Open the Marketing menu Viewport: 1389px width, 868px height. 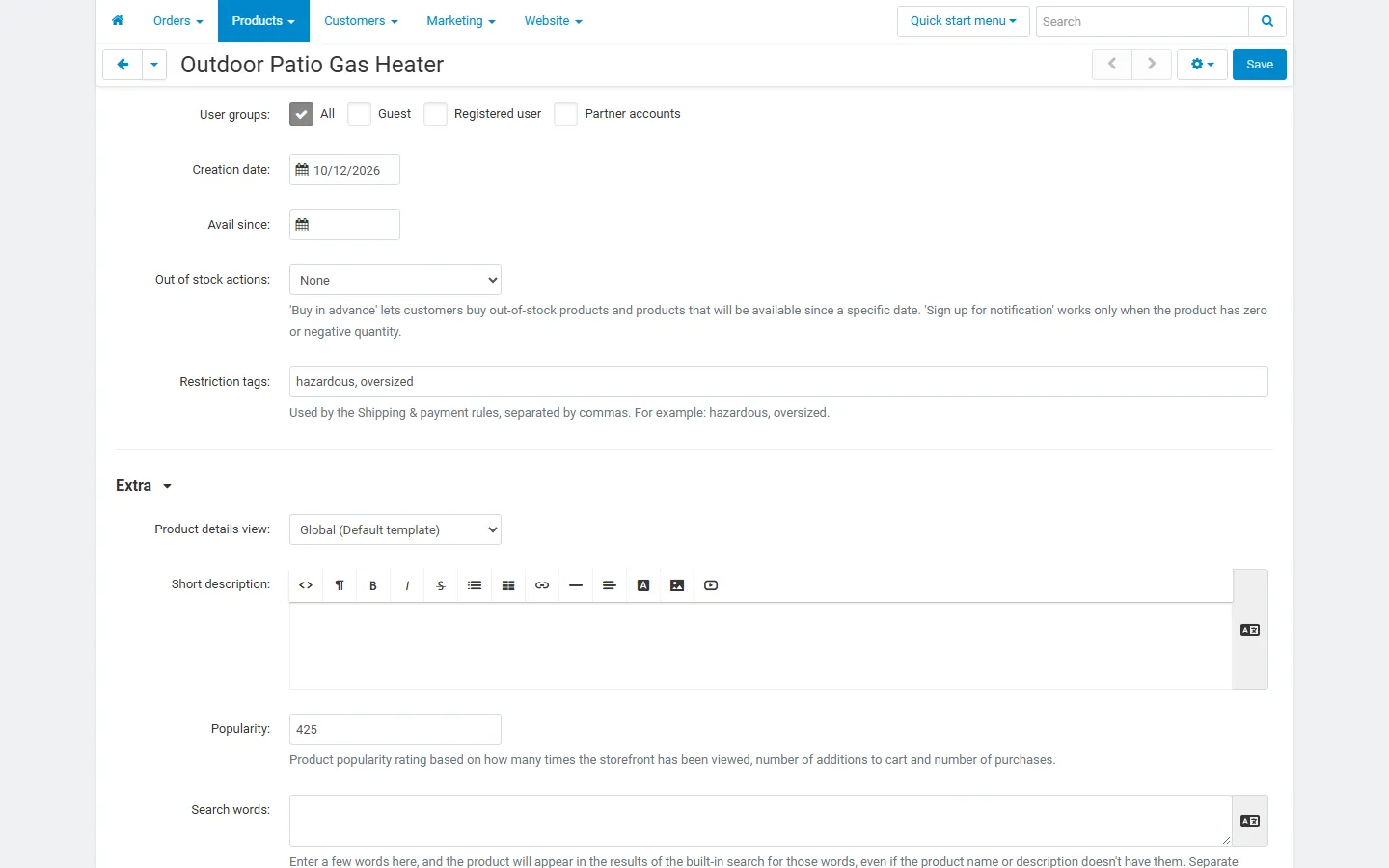(461, 21)
